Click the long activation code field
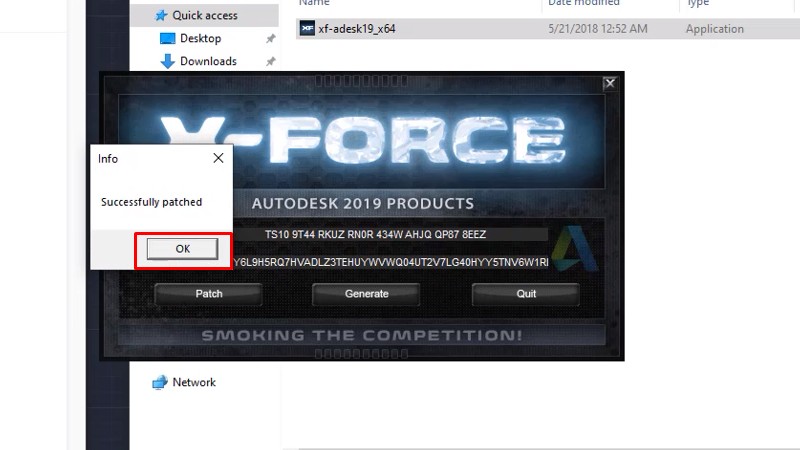The height and width of the screenshot is (450, 800). point(390,262)
